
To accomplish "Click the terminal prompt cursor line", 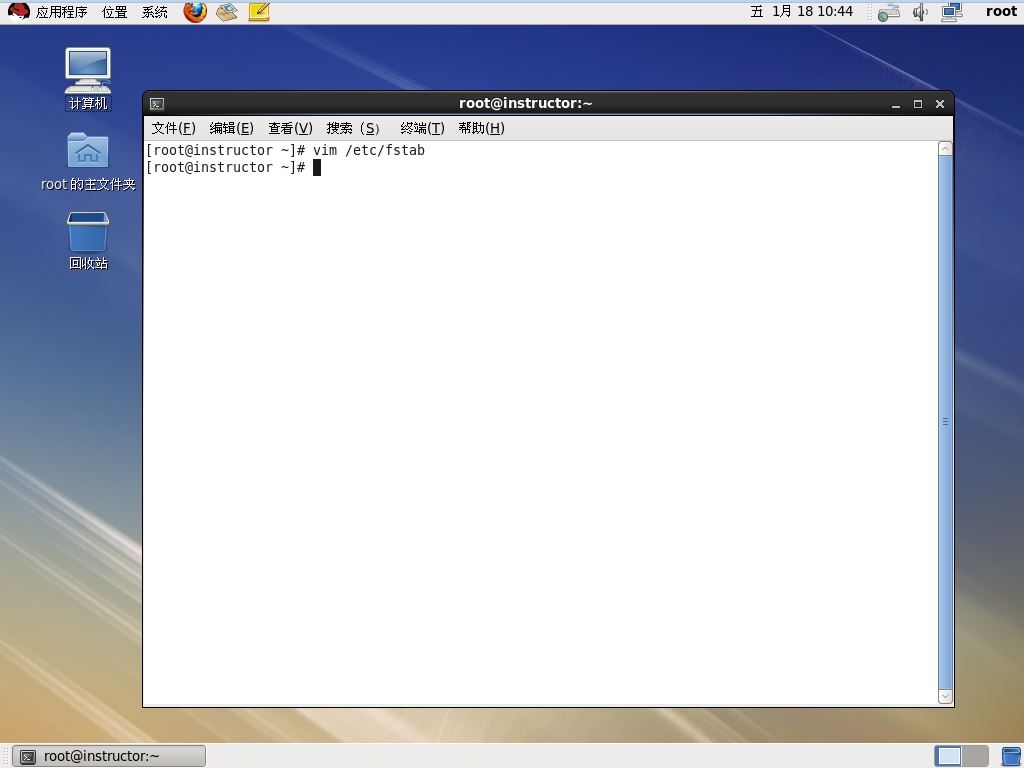I will point(233,167).
